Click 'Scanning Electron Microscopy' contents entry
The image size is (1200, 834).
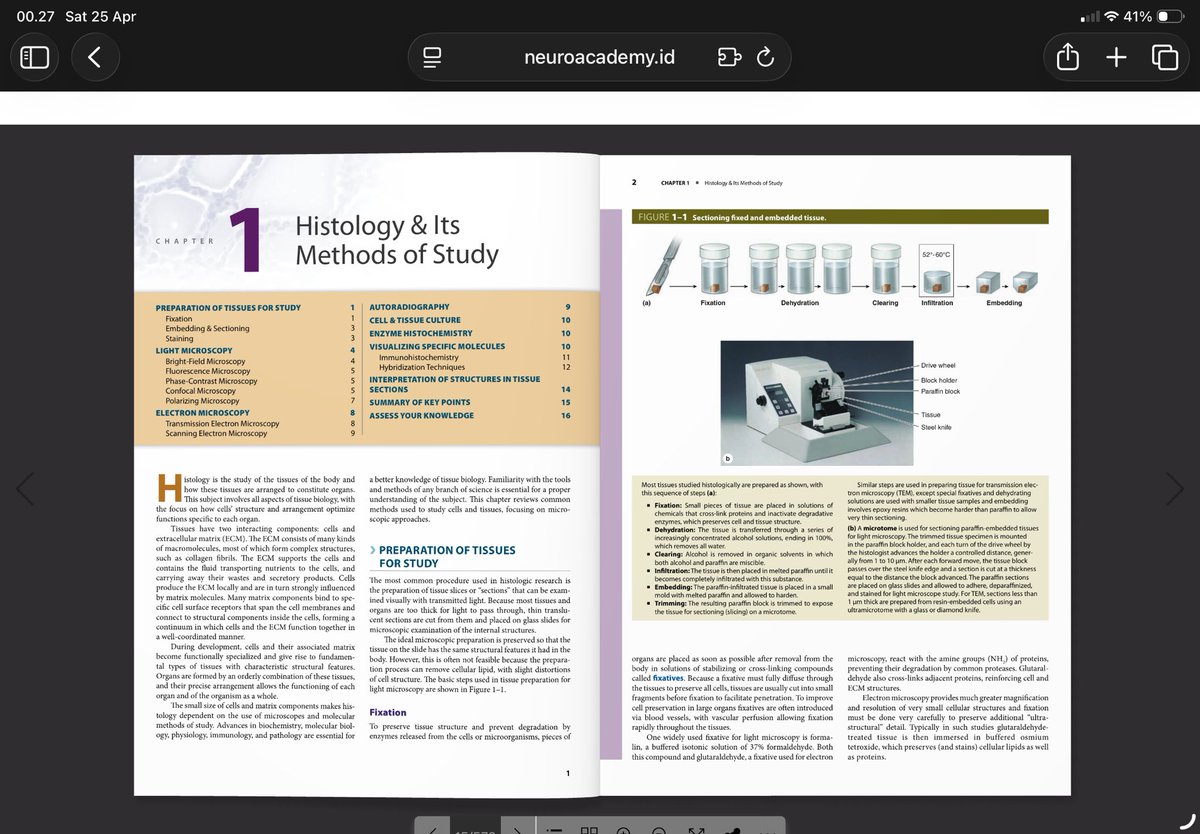[x=217, y=433]
